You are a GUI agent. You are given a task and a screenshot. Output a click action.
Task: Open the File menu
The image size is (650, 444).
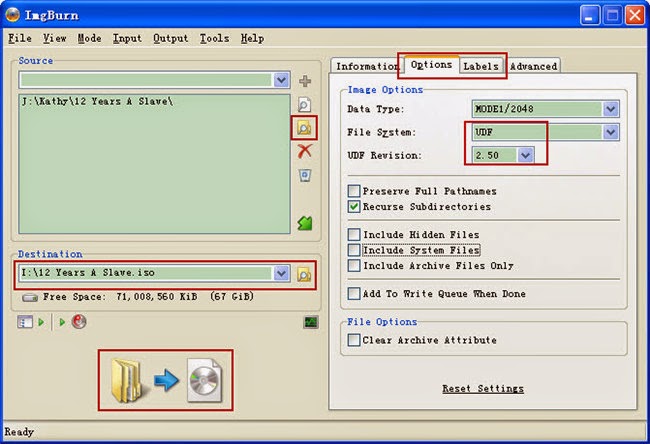20,38
